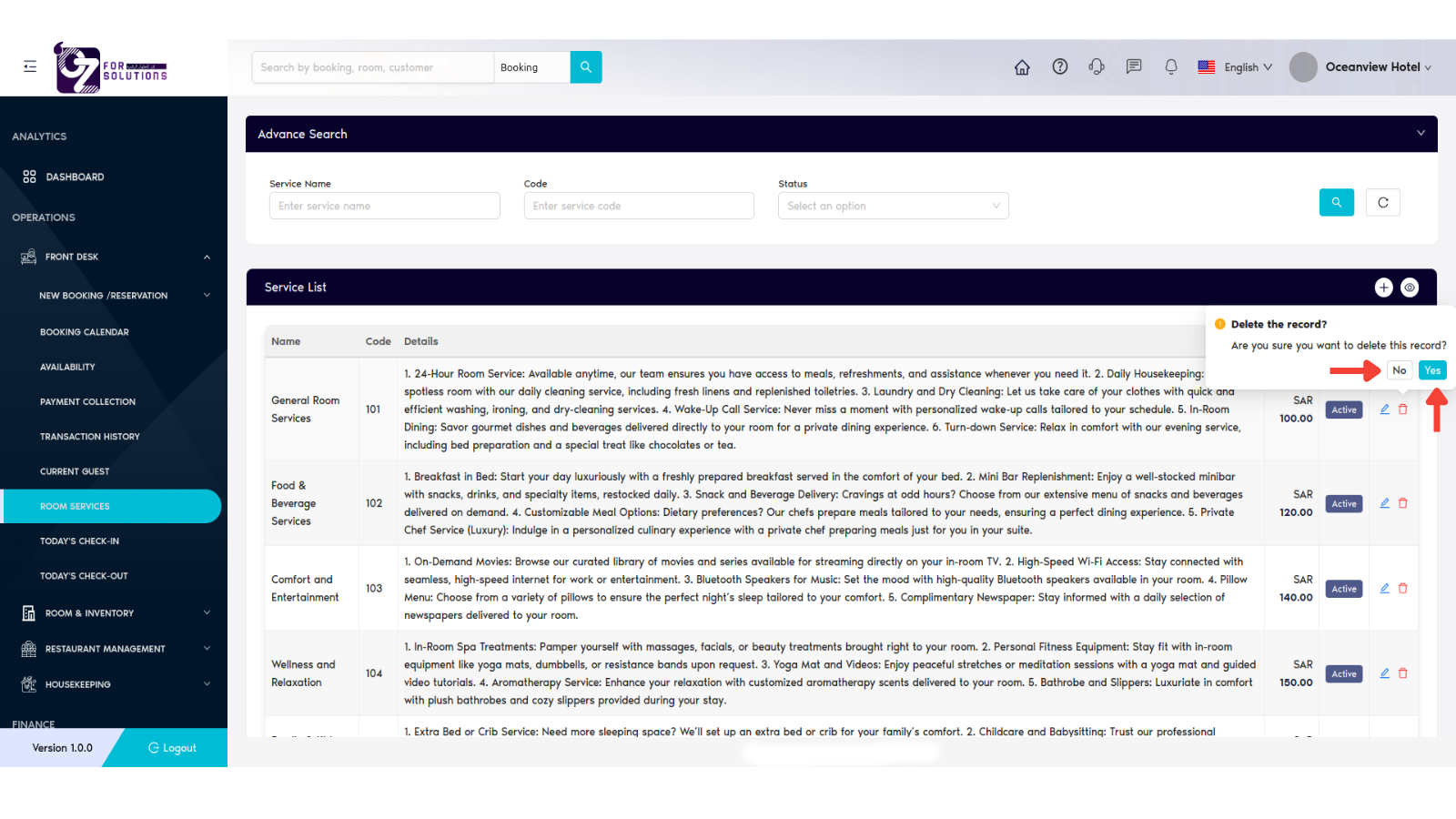Toggle column visibility eye icon in Service List
Screen dimensions: 1456x819
1410,288
